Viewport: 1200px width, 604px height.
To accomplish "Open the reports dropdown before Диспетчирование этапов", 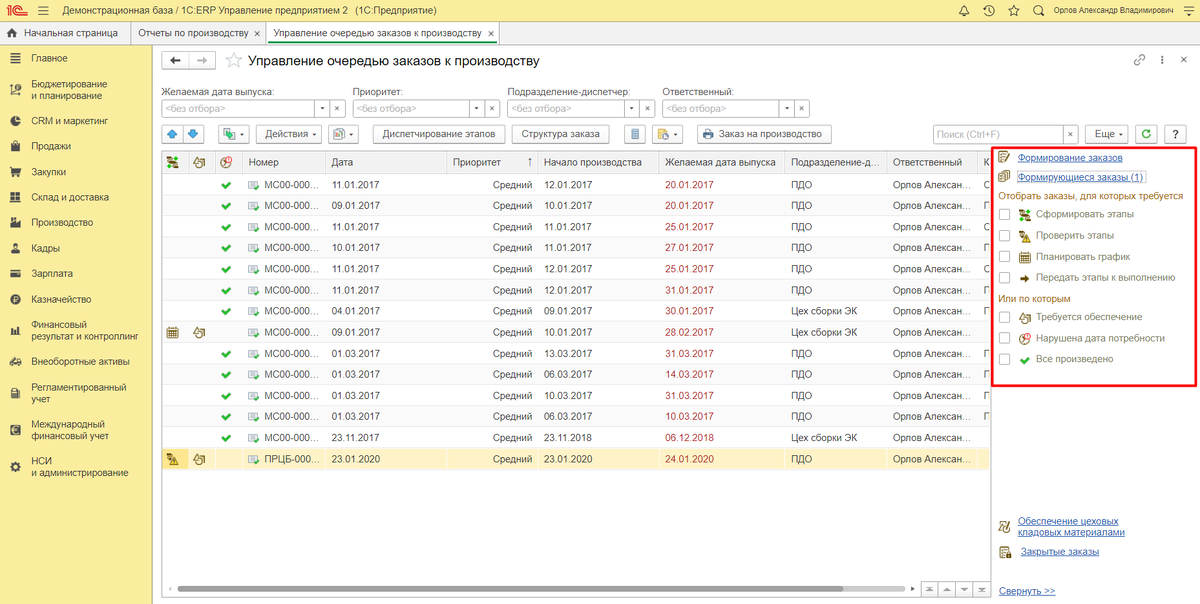I will tap(344, 134).
